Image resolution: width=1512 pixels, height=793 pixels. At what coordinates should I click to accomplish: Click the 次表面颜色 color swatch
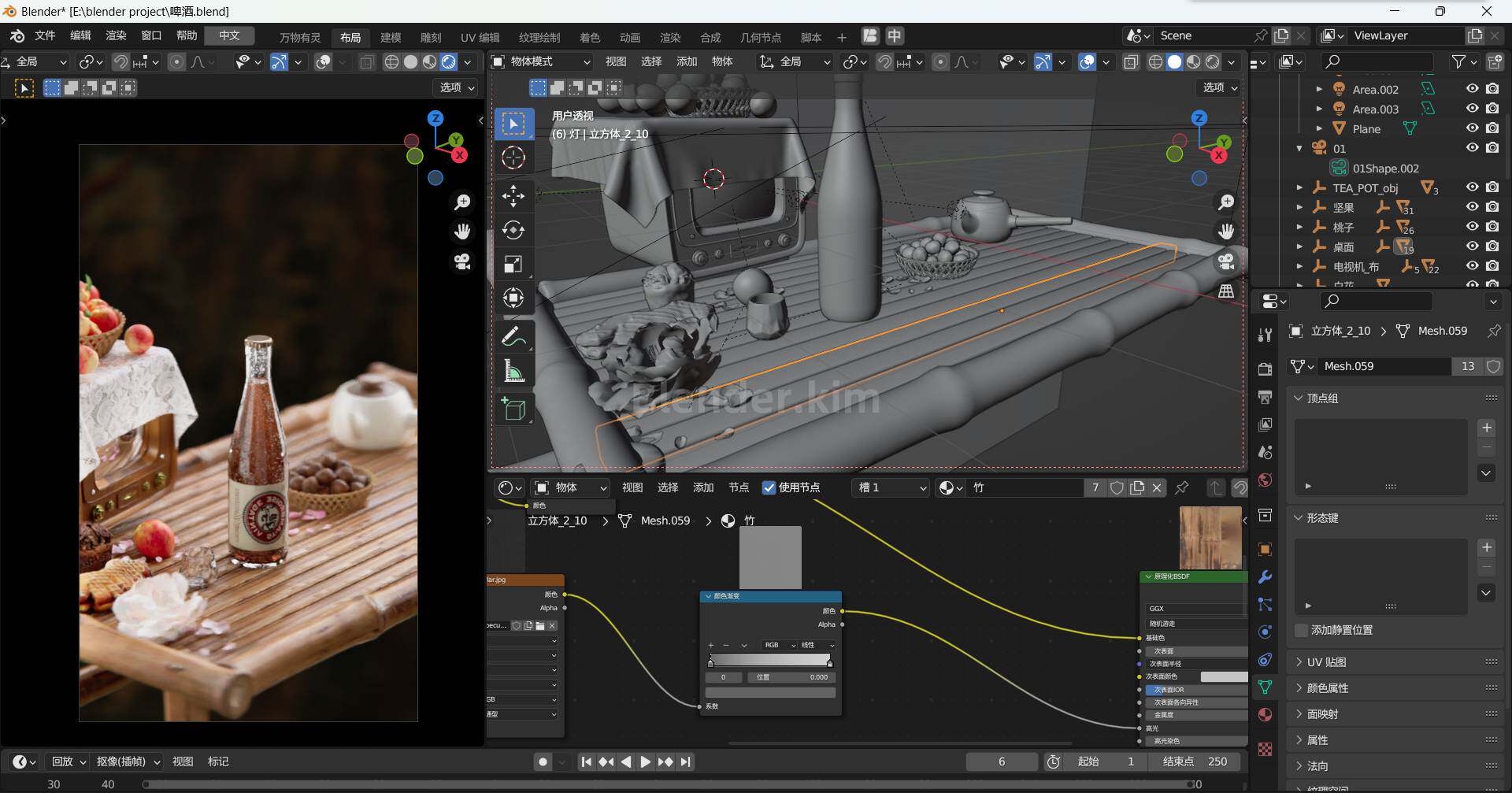[x=1223, y=676]
